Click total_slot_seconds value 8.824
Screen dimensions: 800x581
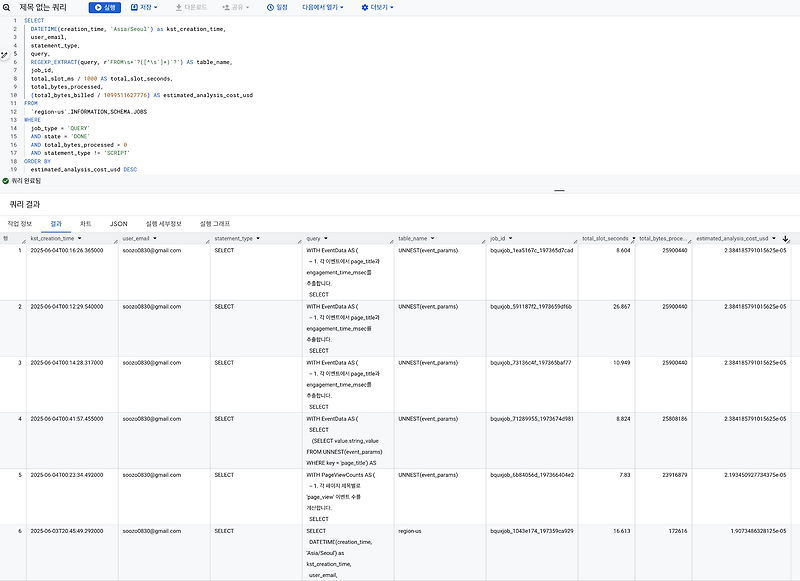tap(623, 419)
